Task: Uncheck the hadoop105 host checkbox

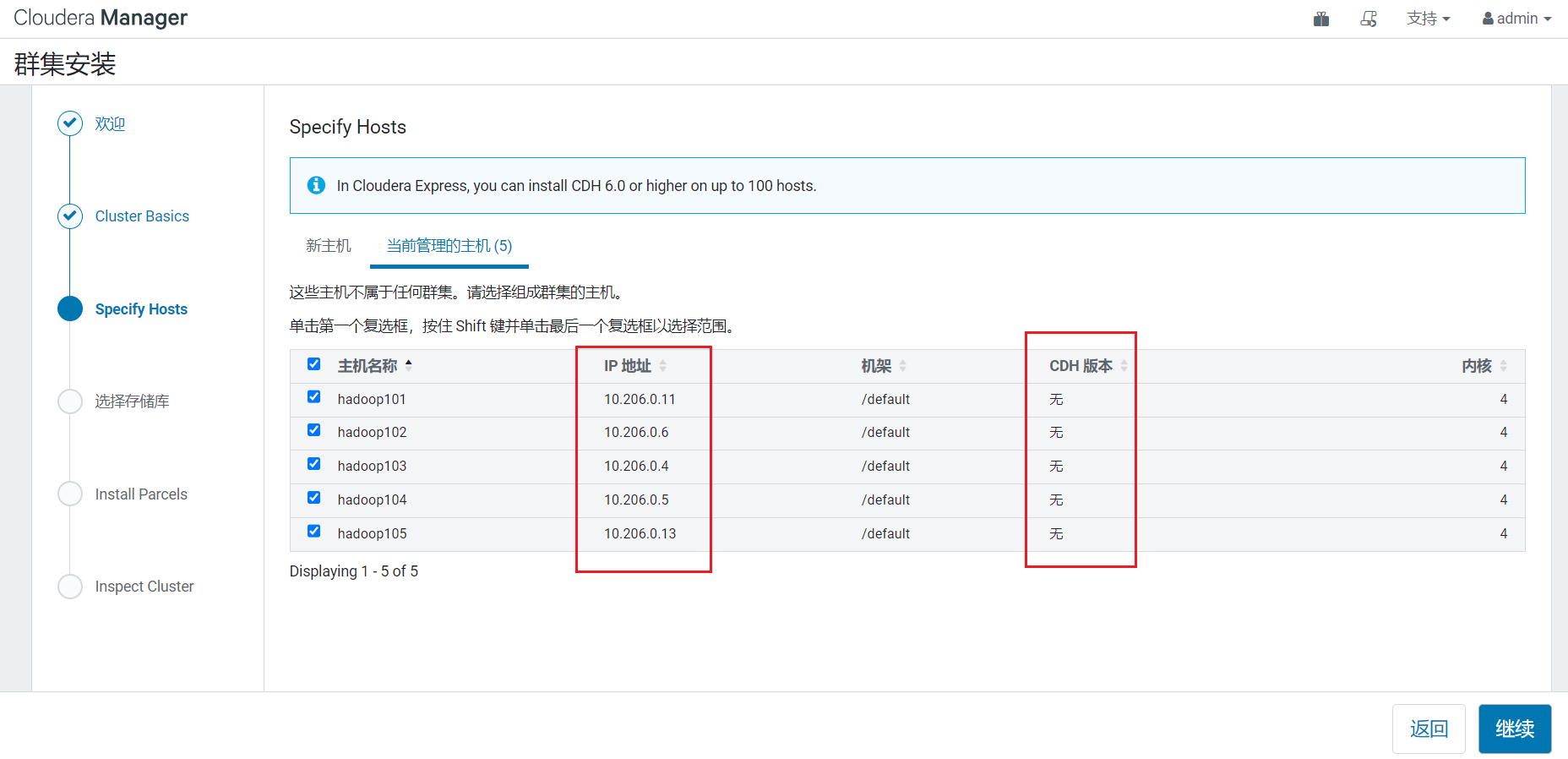Action: tap(313, 532)
